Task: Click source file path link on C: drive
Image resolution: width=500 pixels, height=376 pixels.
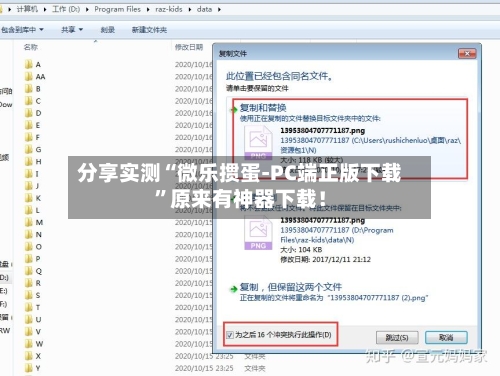Action: [x=370, y=145]
